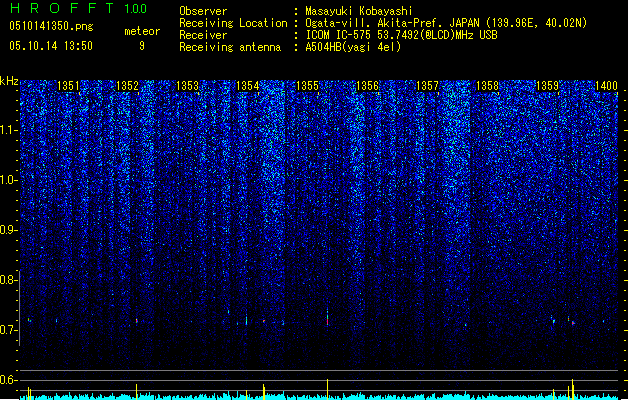629x400 pixels.
Task: Click the red meteor echo near 1352
Action: point(137,321)
